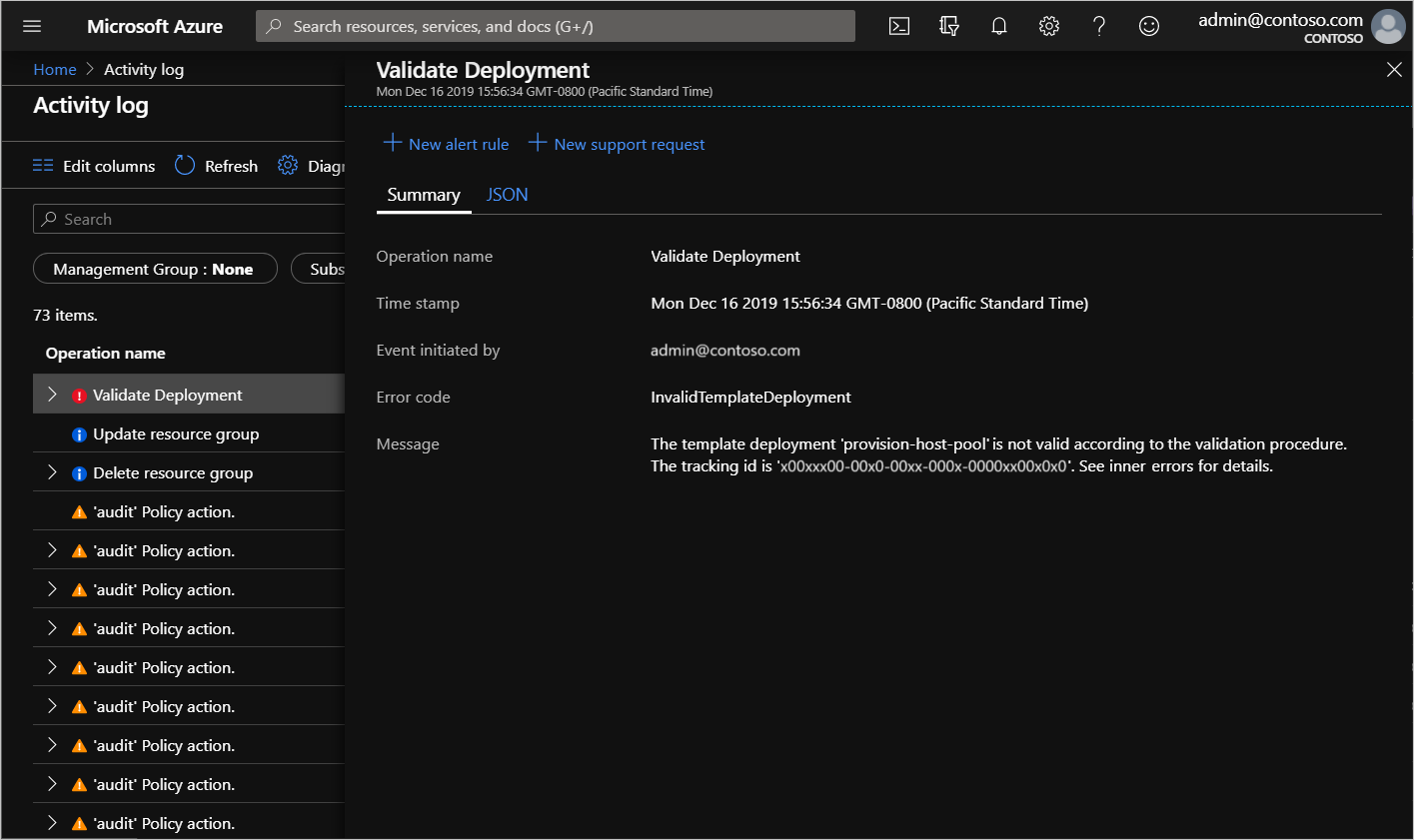Open Cloud Shell from the top bar
Screen dimensions: 1414x840
click(x=898, y=26)
